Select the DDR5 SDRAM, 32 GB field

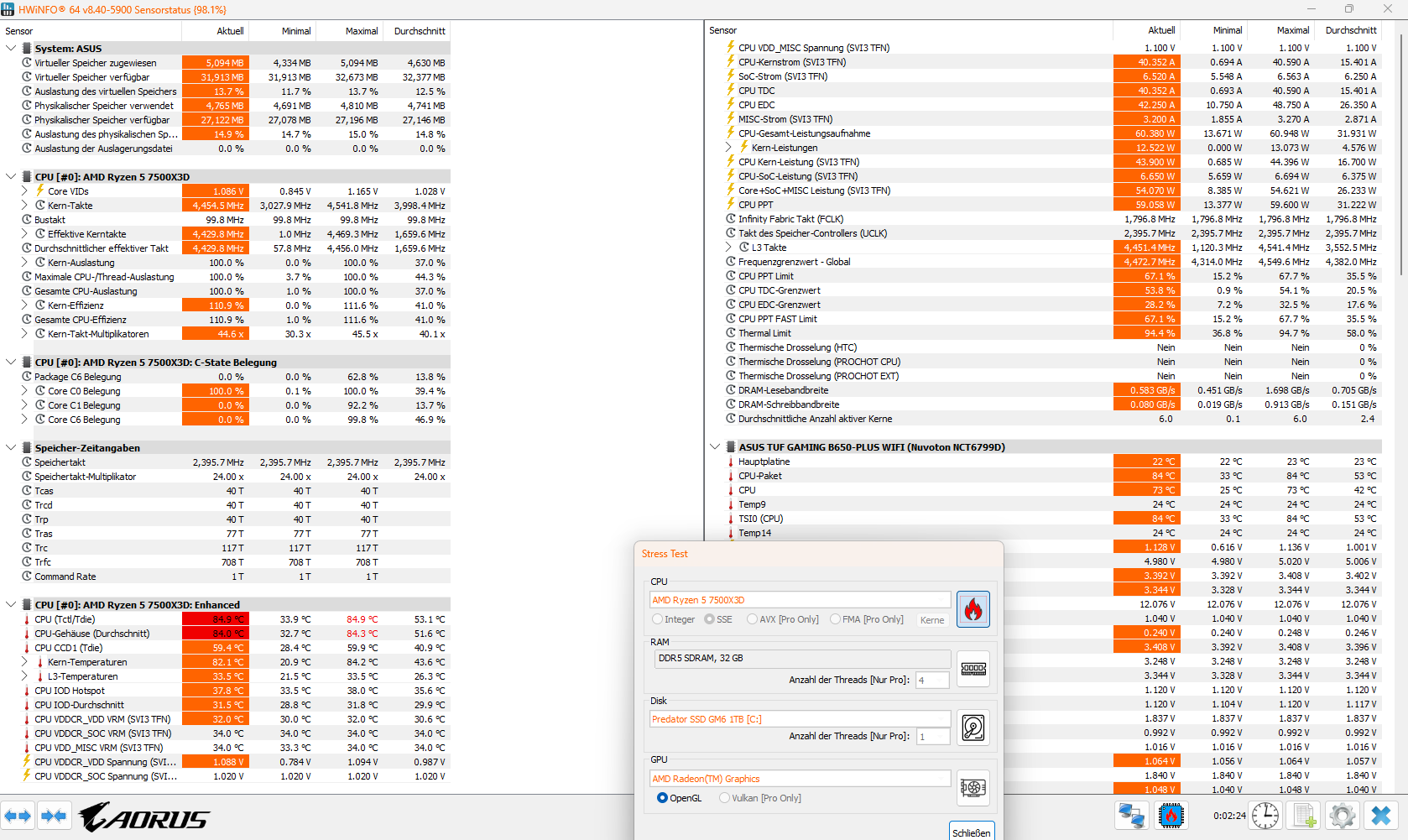click(x=803, y=659)
